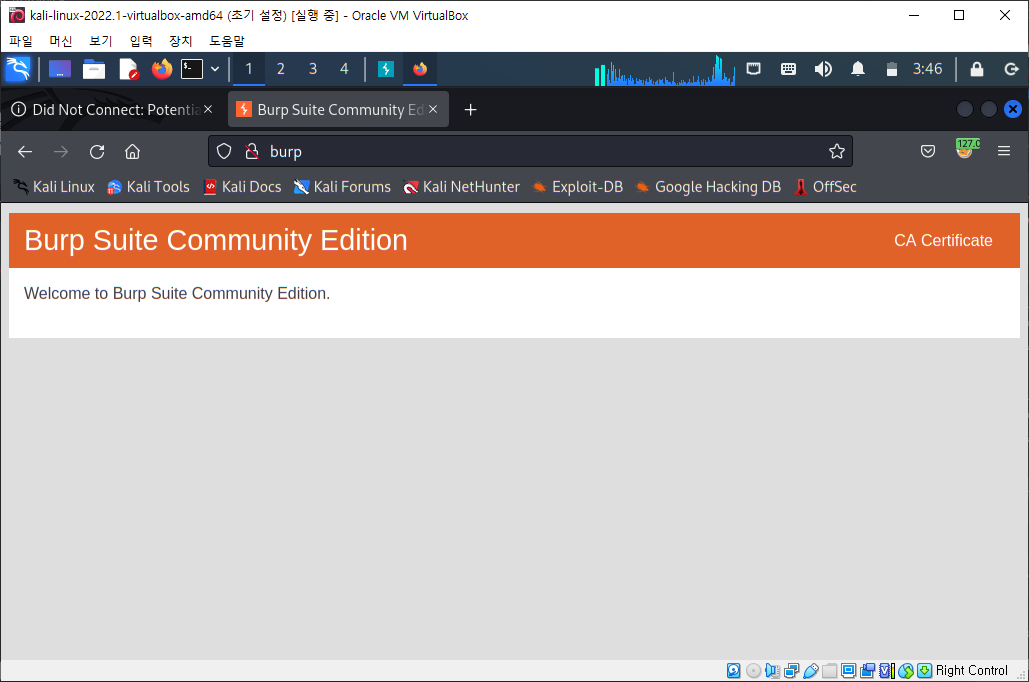Click the battery power manager icon
The height and width of the screenshot is (682, 1029).
point(891,69)
